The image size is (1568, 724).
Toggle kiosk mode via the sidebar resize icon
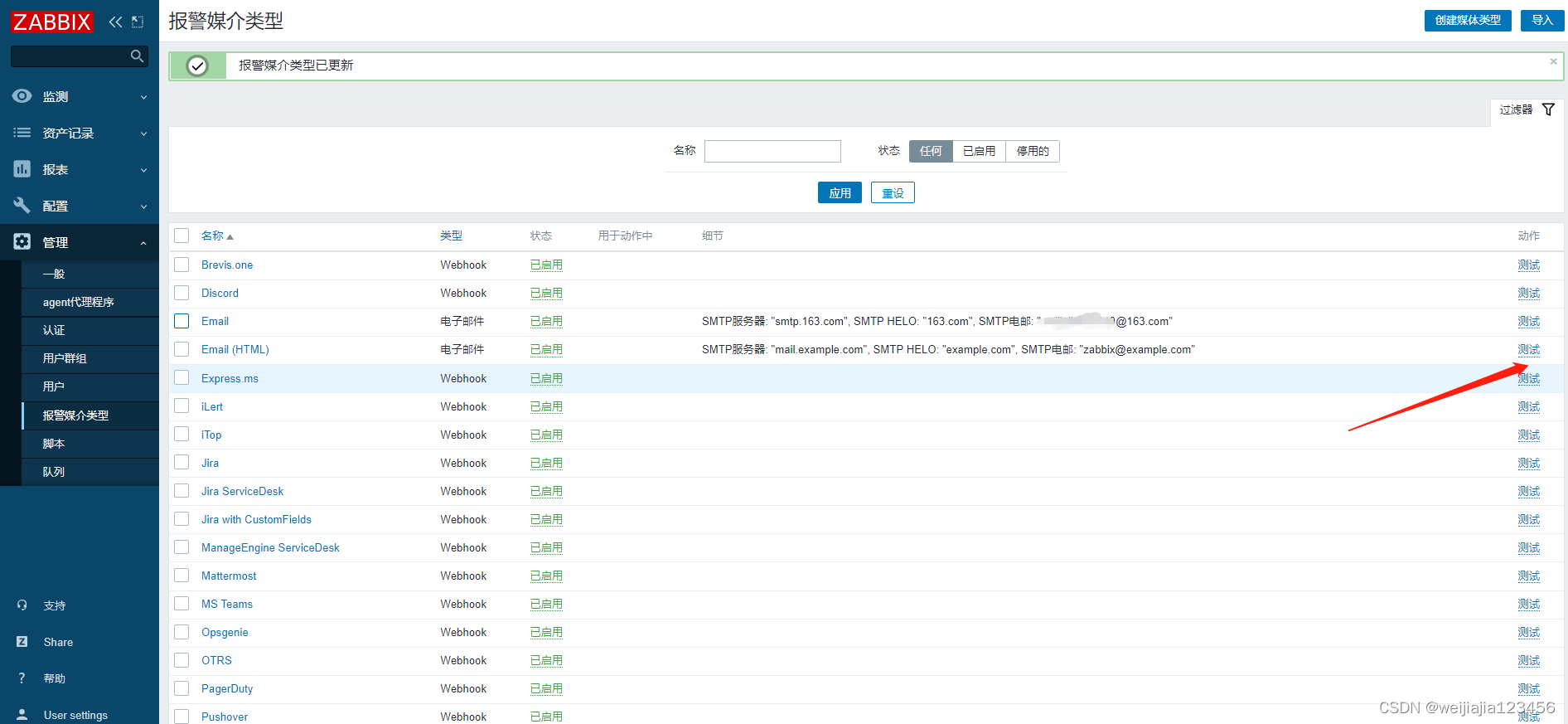coord(138,22)
